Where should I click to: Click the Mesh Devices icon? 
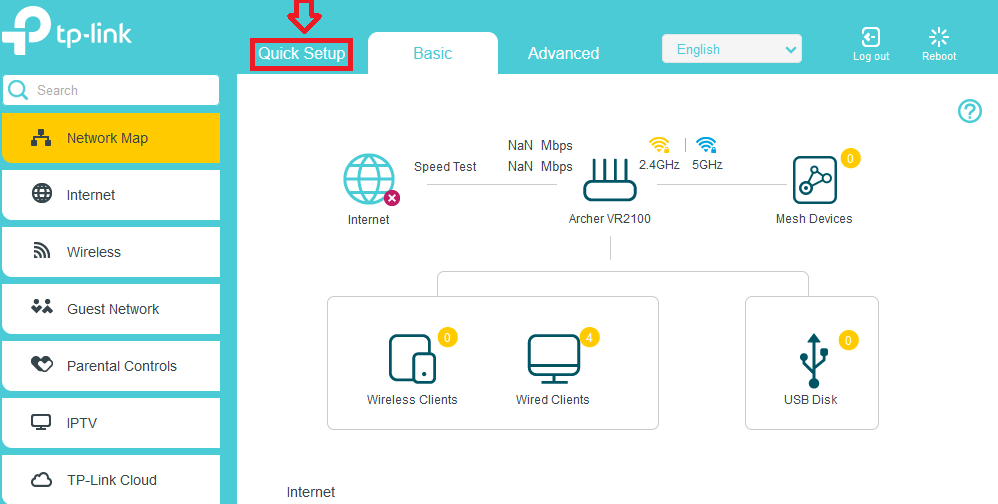point(814,180)
